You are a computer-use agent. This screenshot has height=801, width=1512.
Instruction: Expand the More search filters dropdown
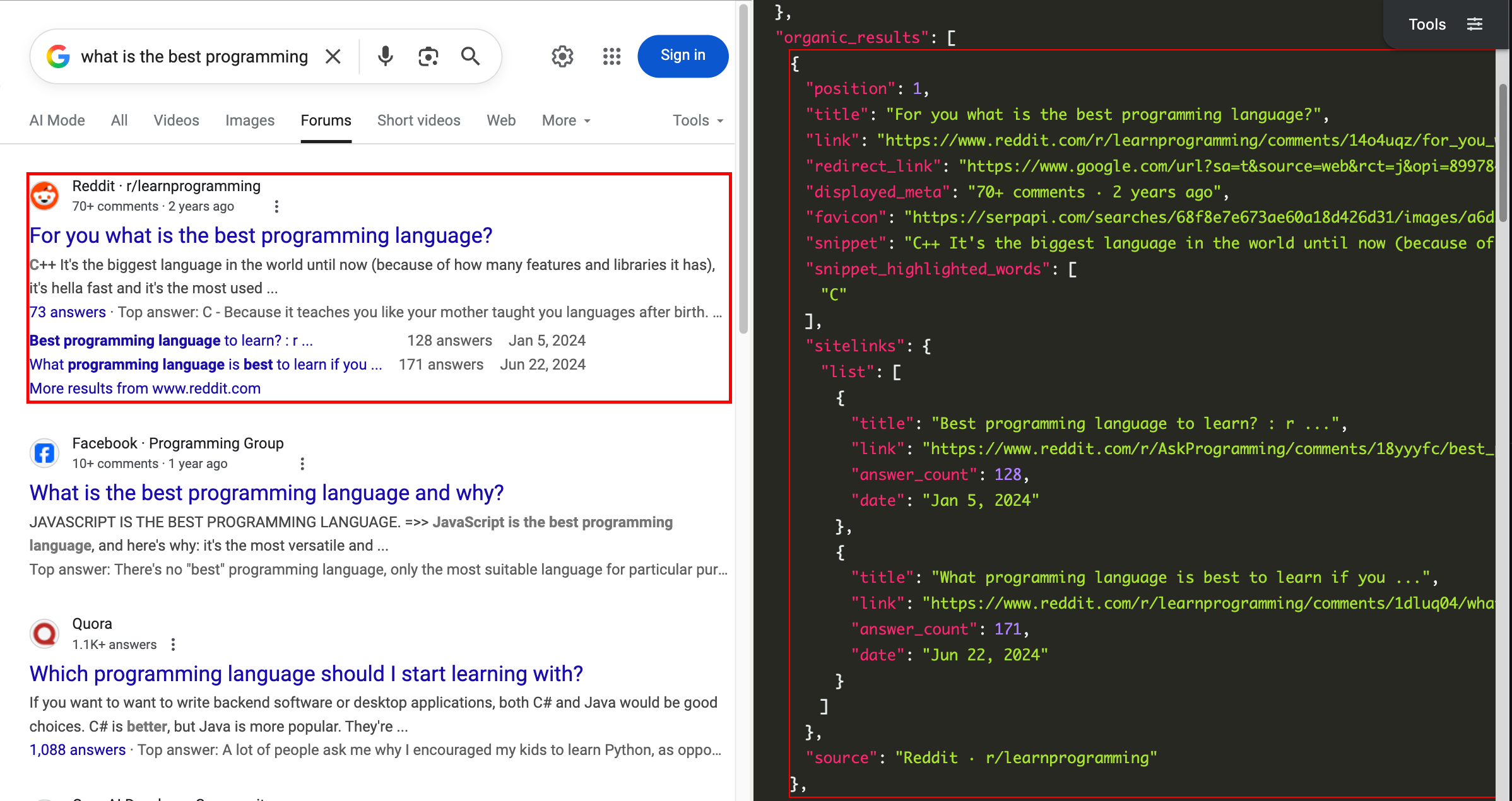pyautogui.click(x=566, y=120)
